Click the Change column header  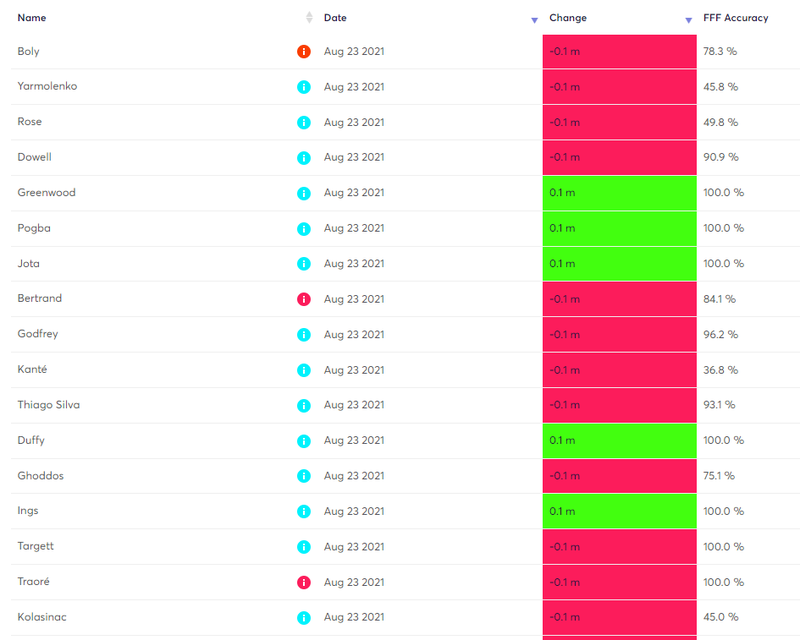[x=568, y=18]
